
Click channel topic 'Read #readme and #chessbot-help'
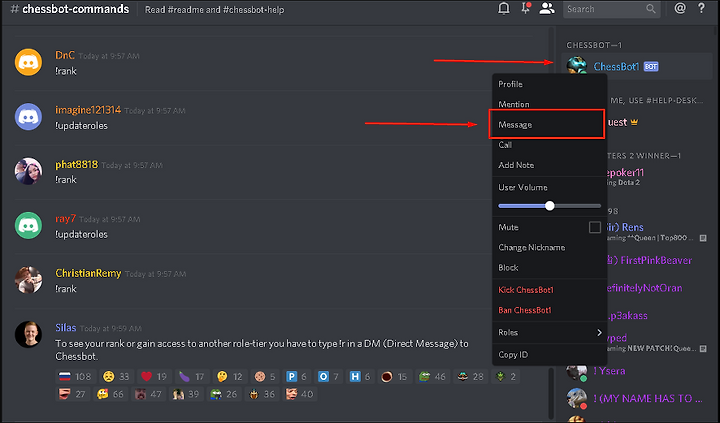[214, 10]
